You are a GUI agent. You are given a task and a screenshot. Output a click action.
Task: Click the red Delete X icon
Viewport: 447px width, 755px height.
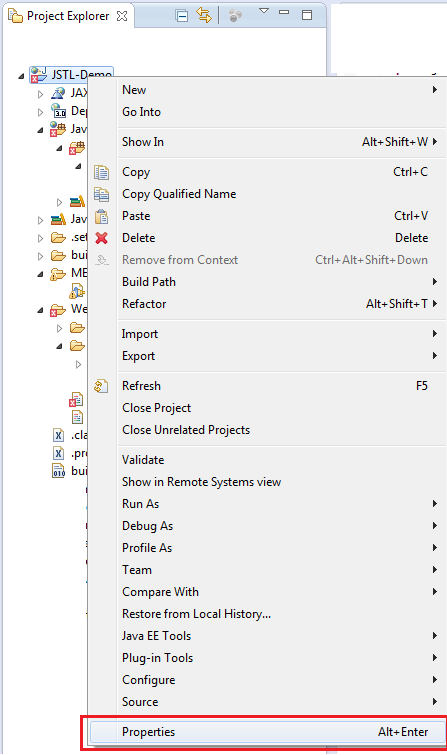(x=102, y=238)
